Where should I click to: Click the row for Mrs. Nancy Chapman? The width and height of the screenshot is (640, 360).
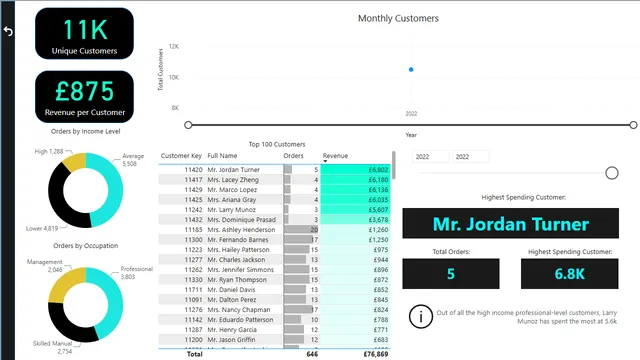pos(274,310)
